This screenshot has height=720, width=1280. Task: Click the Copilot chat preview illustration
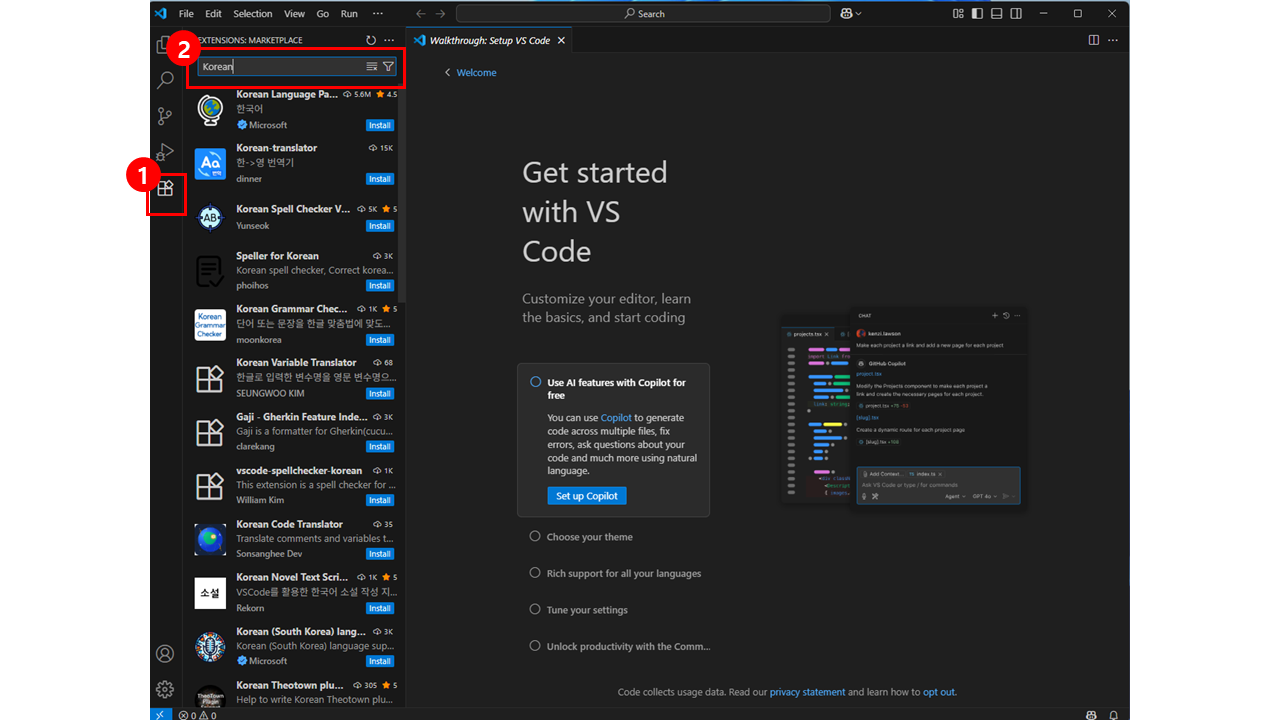905,410
